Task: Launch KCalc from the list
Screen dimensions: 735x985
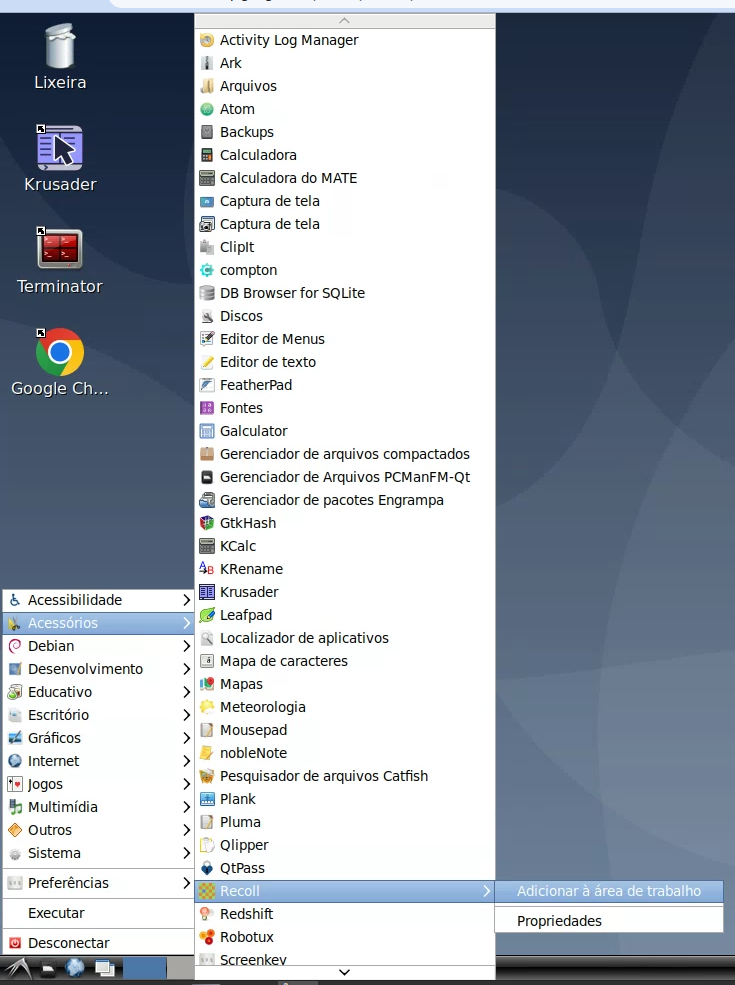Action: point(345,547)
